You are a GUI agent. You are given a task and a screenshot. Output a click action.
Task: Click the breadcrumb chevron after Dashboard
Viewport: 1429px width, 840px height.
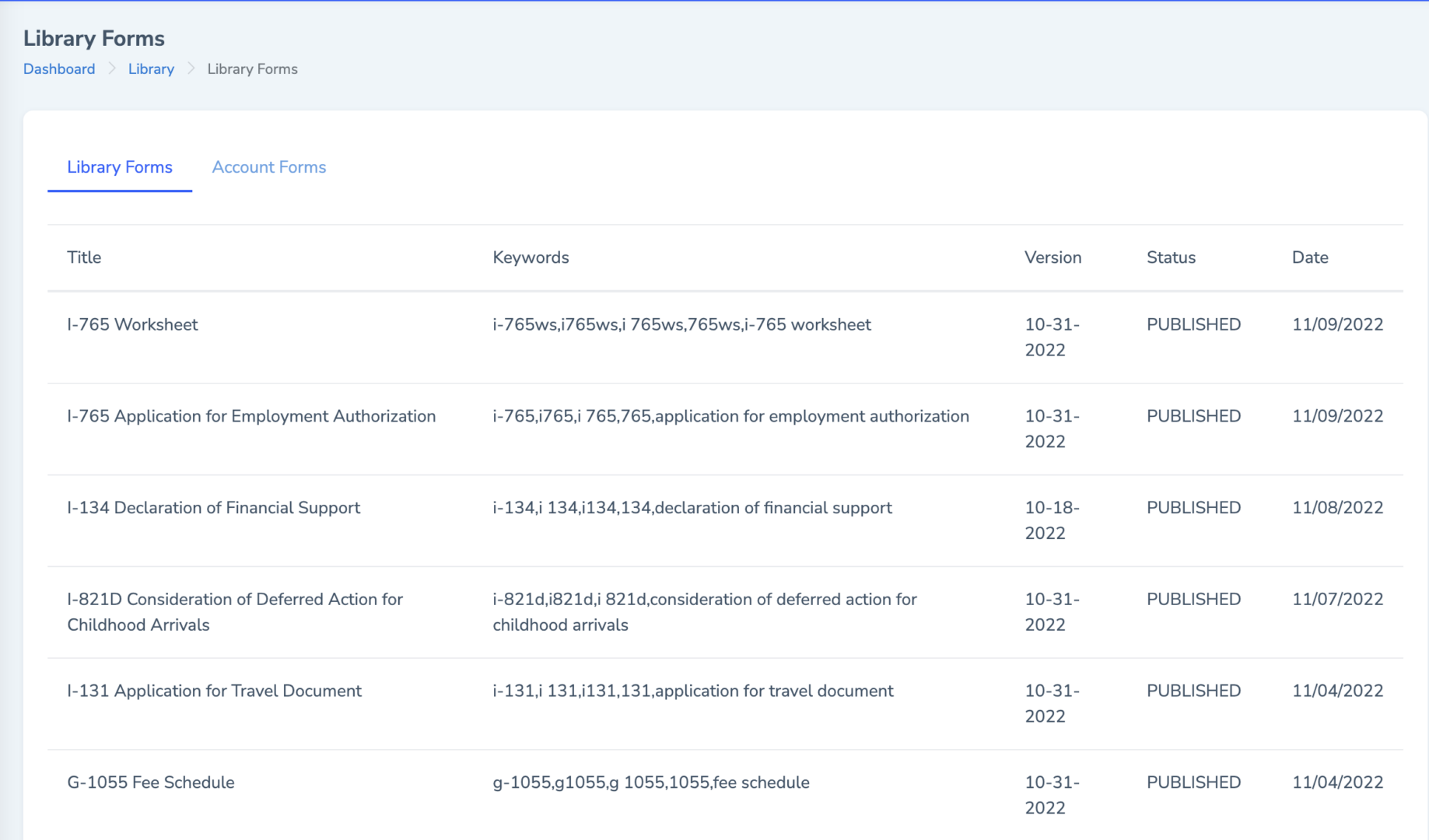(x=111, y=68)
